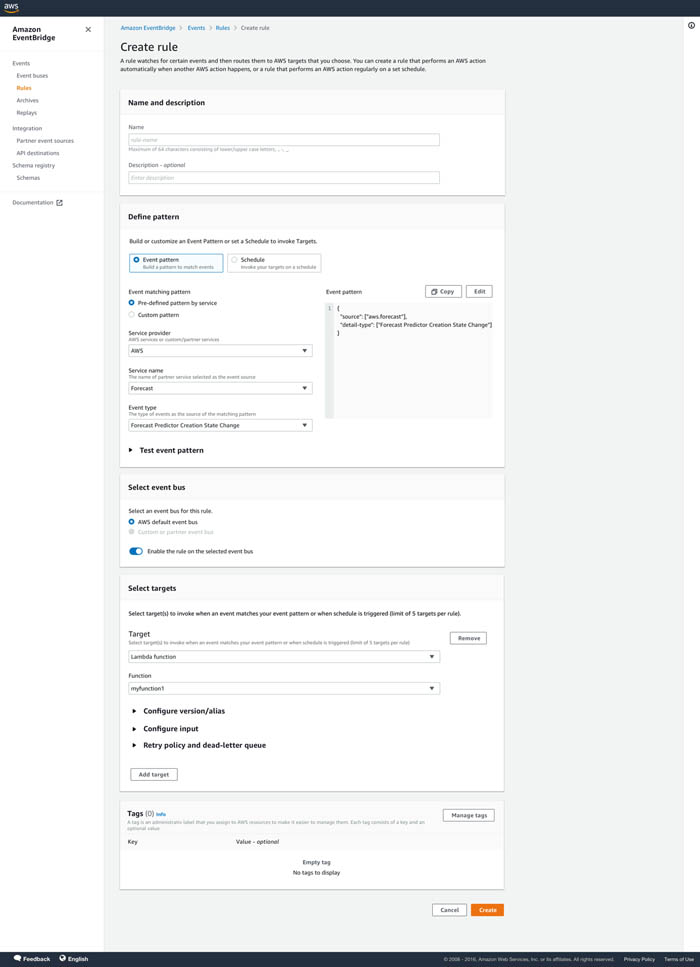Expand Retry policy and dead-letter queue
700x967 pixels.
coord(199,746)
